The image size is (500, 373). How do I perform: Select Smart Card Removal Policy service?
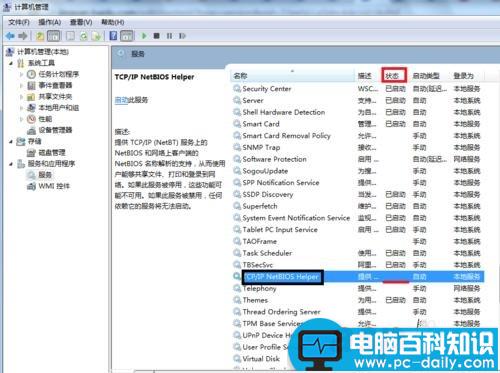(x=286, y=136)
